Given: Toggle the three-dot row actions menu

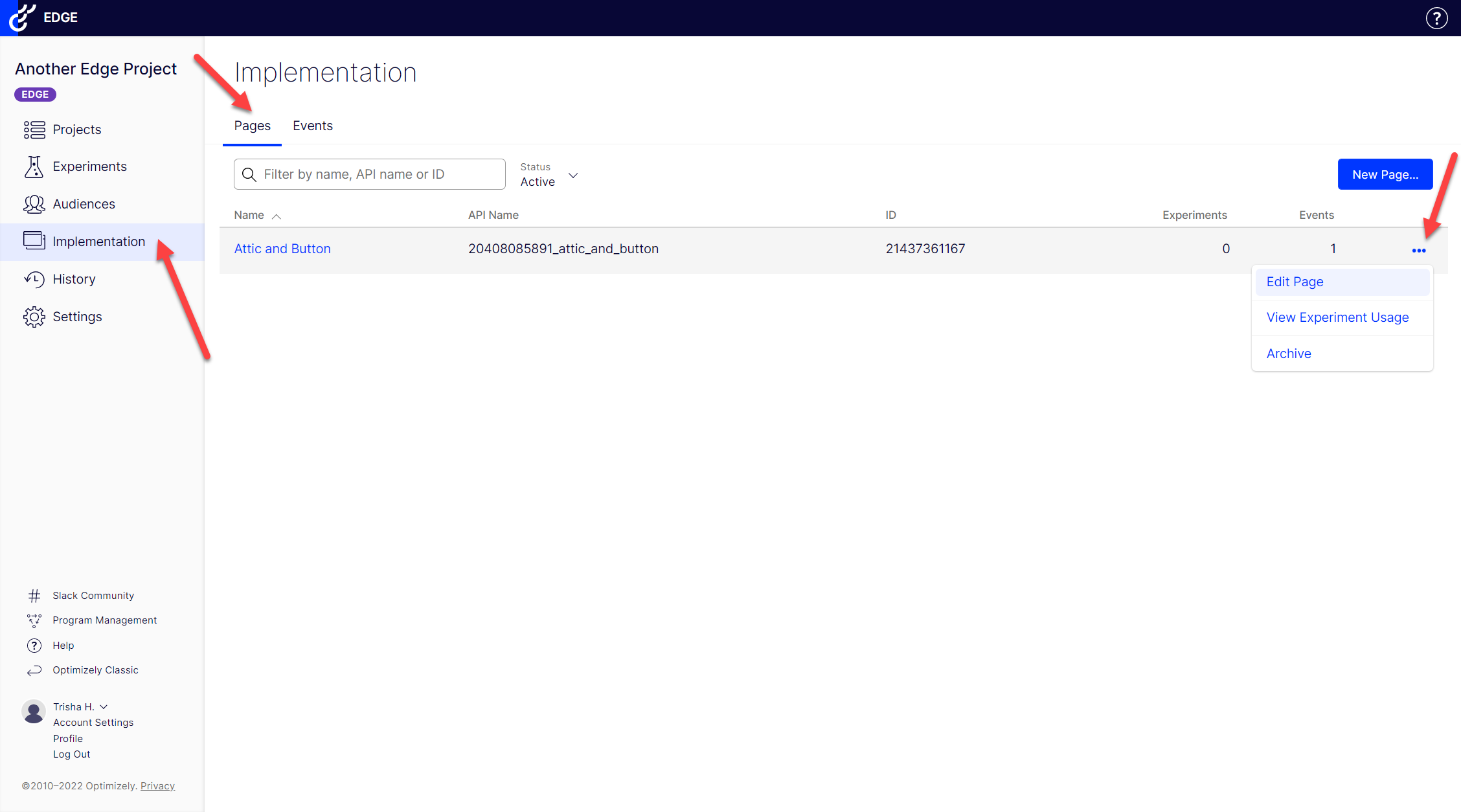Looking at the screenshot, I should tap(1418, 250).
